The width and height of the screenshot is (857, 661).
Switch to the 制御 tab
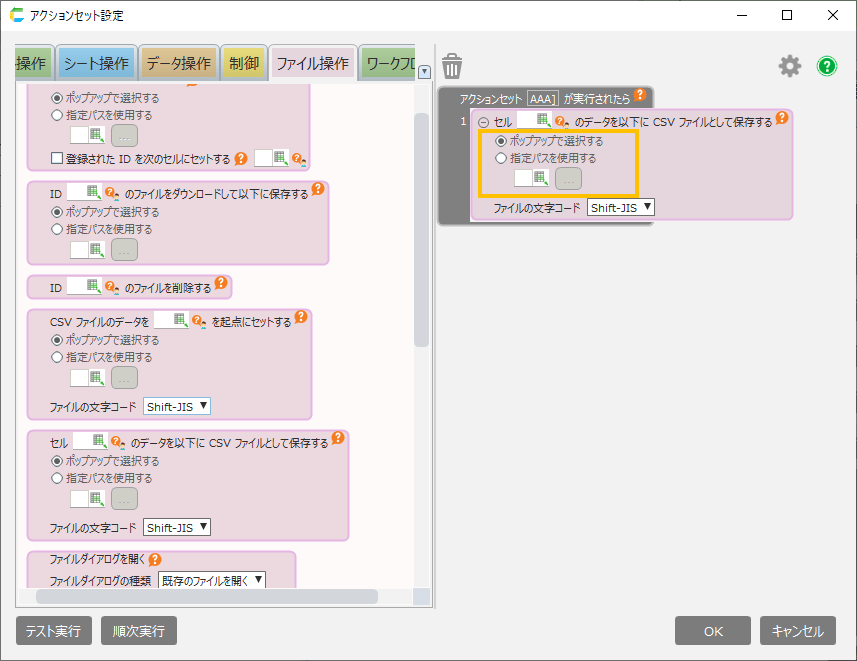(x=243, y=64)
